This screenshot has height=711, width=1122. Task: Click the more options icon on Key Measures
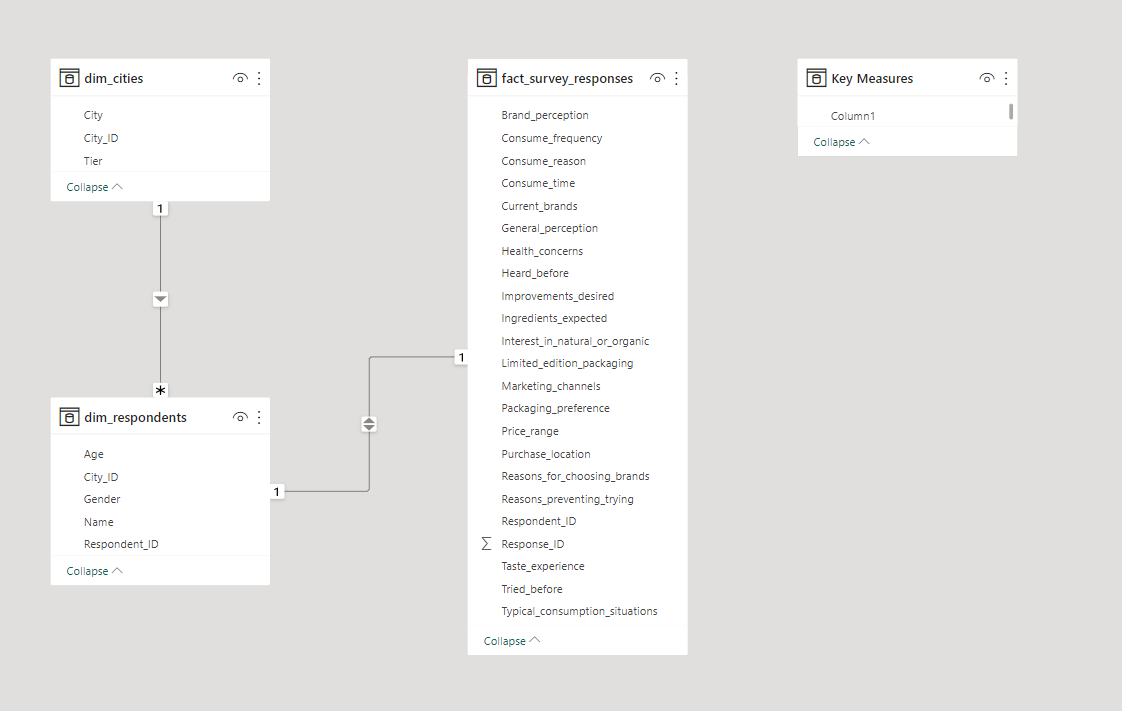(1005, 77)
